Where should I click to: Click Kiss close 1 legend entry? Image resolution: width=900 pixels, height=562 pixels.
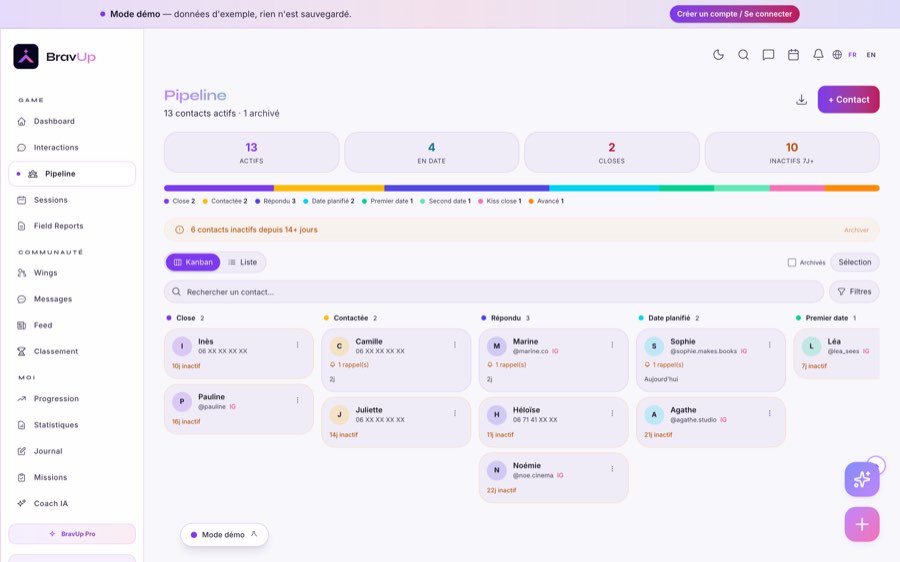[500, 201]
